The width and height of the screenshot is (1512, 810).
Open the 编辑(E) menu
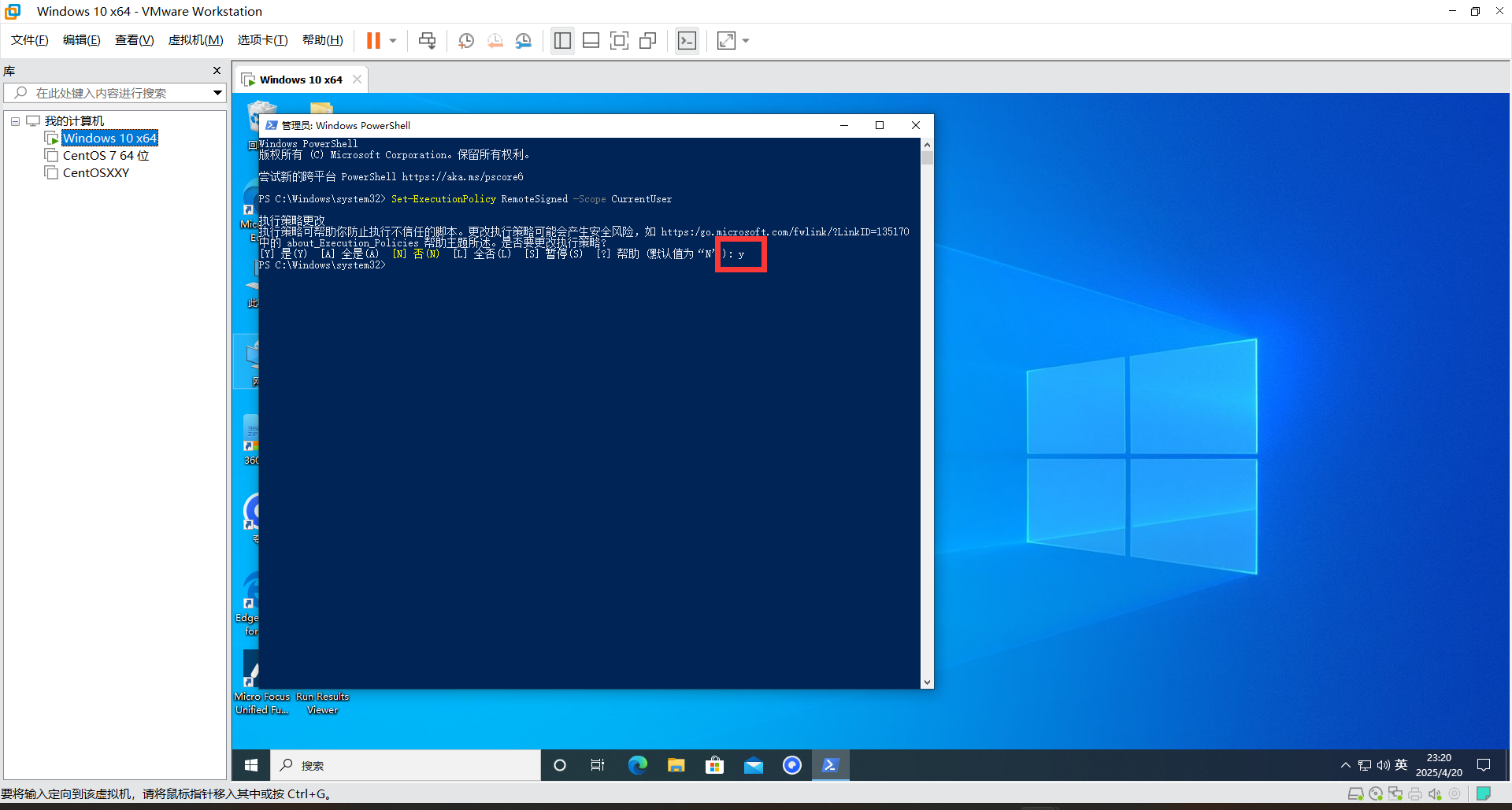(x=82, y=40)
